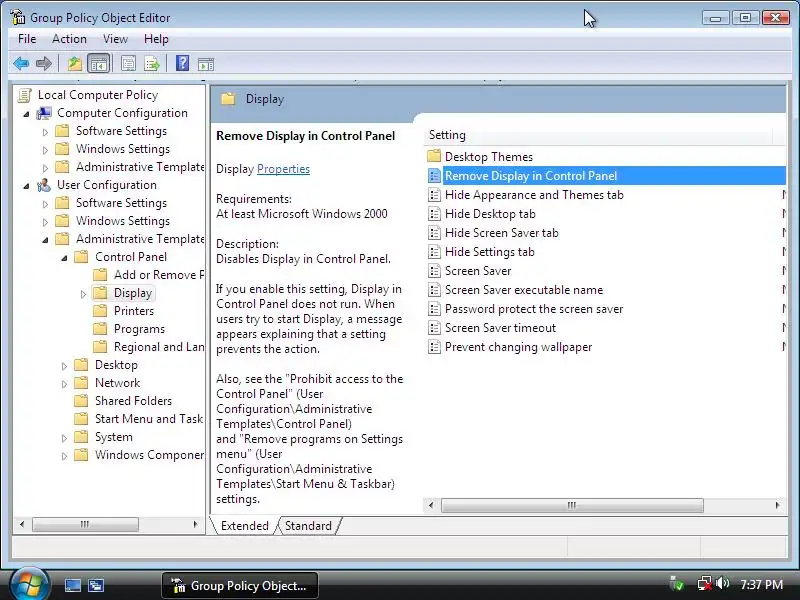Expand the Windows Components tree node
The width and height of the screenshot is (800, 600).
point(64,456)
